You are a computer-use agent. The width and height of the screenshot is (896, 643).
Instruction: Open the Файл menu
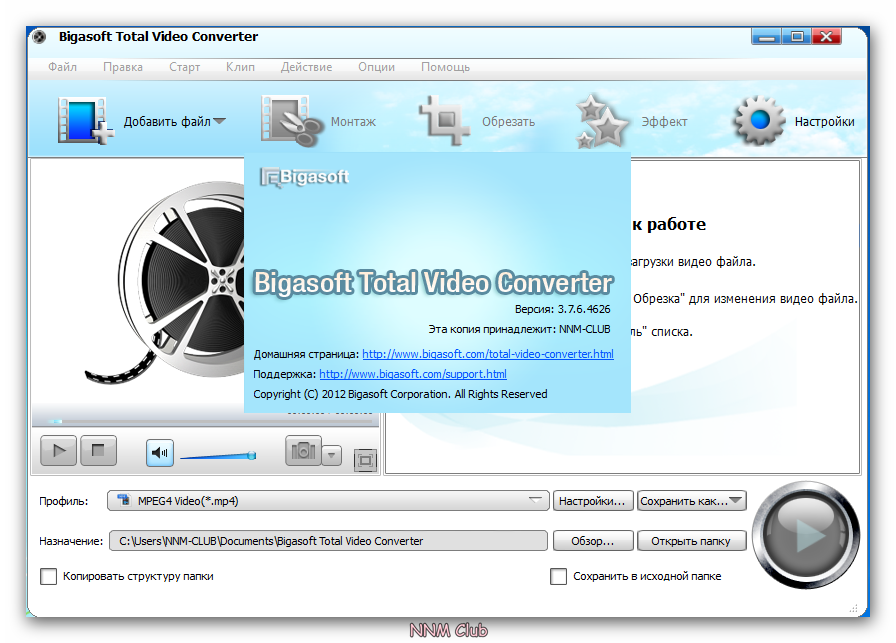coord(62,67)
